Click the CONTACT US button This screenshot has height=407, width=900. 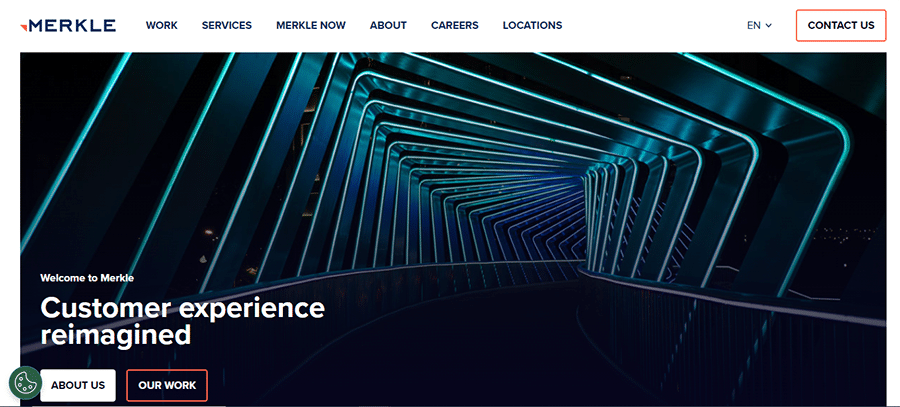pos(841,25)
